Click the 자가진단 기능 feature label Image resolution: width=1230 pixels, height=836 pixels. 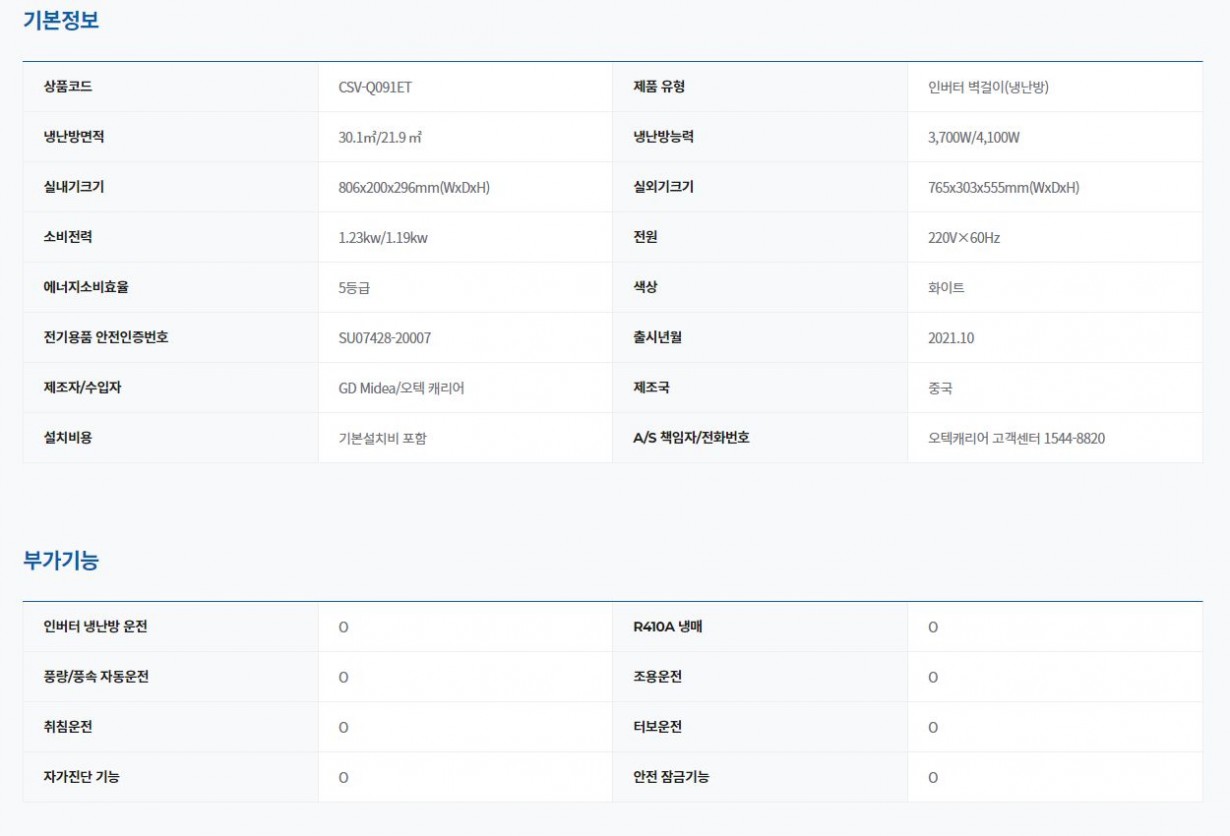click(x=81, y=777)
